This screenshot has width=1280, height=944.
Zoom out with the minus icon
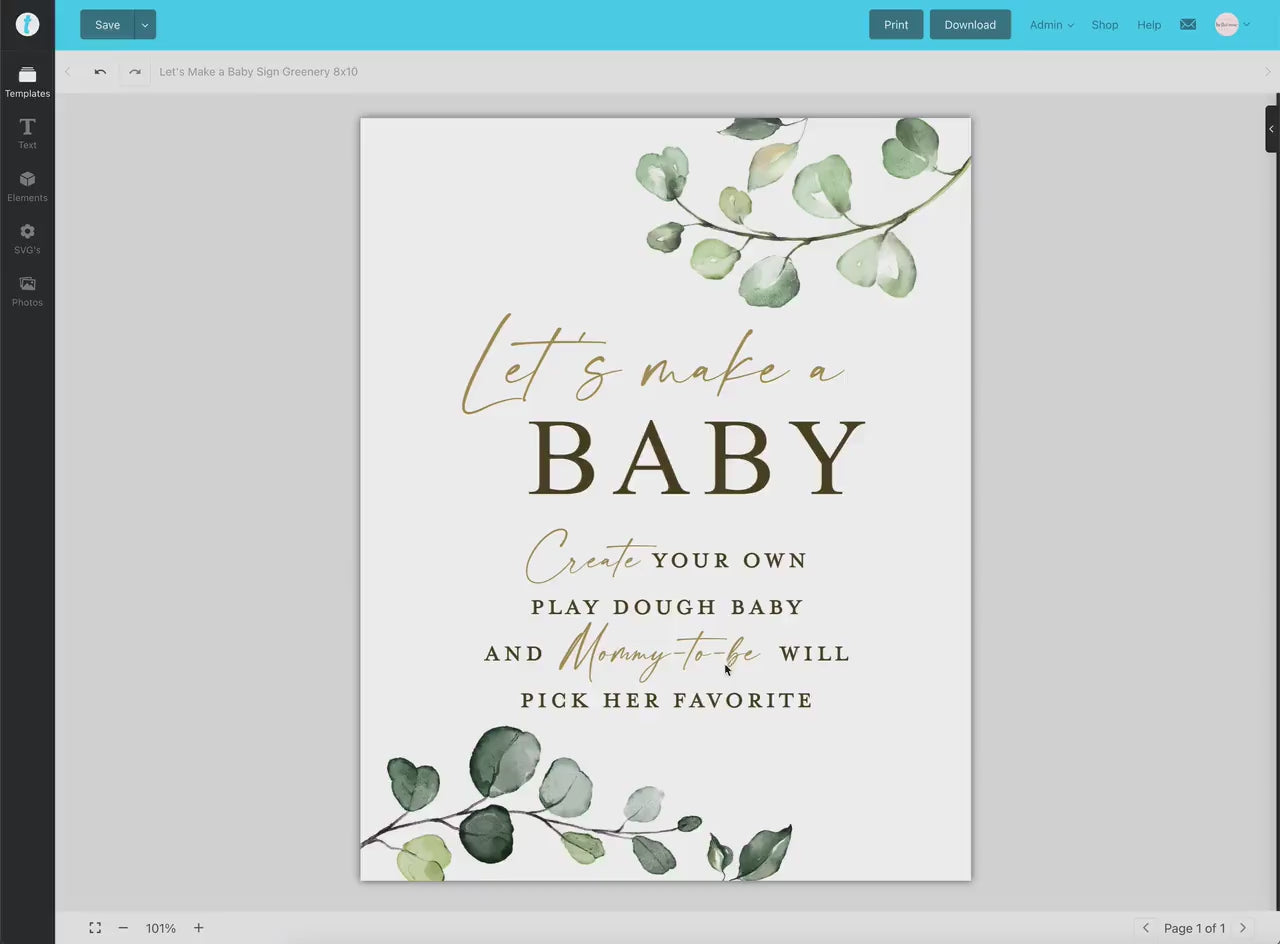click(x=123, y=928)
